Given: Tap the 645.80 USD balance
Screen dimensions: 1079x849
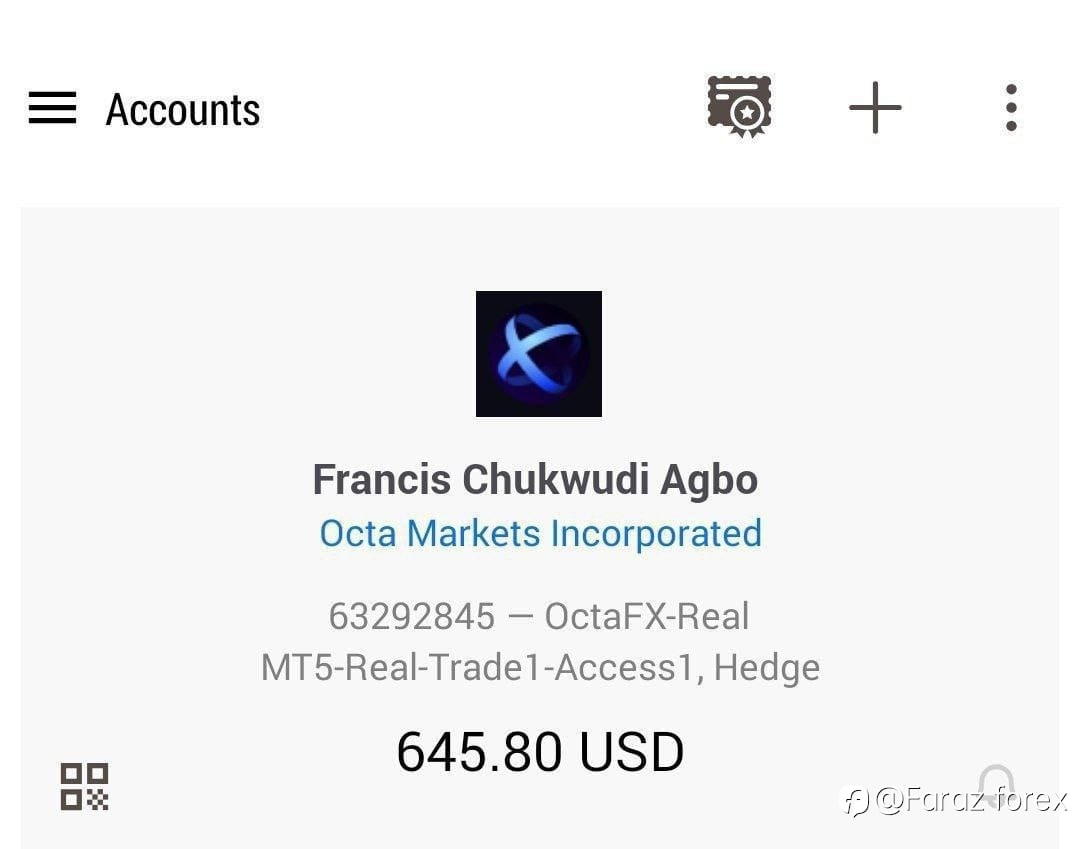Looking at the screenshot, I should 540,751.
